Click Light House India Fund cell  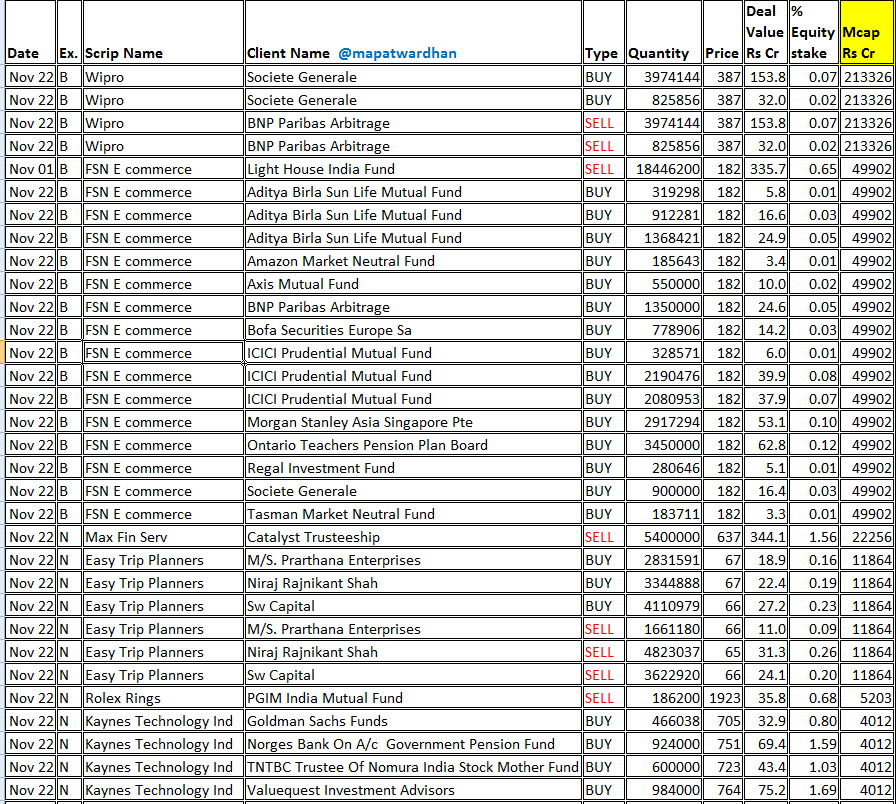413,169
